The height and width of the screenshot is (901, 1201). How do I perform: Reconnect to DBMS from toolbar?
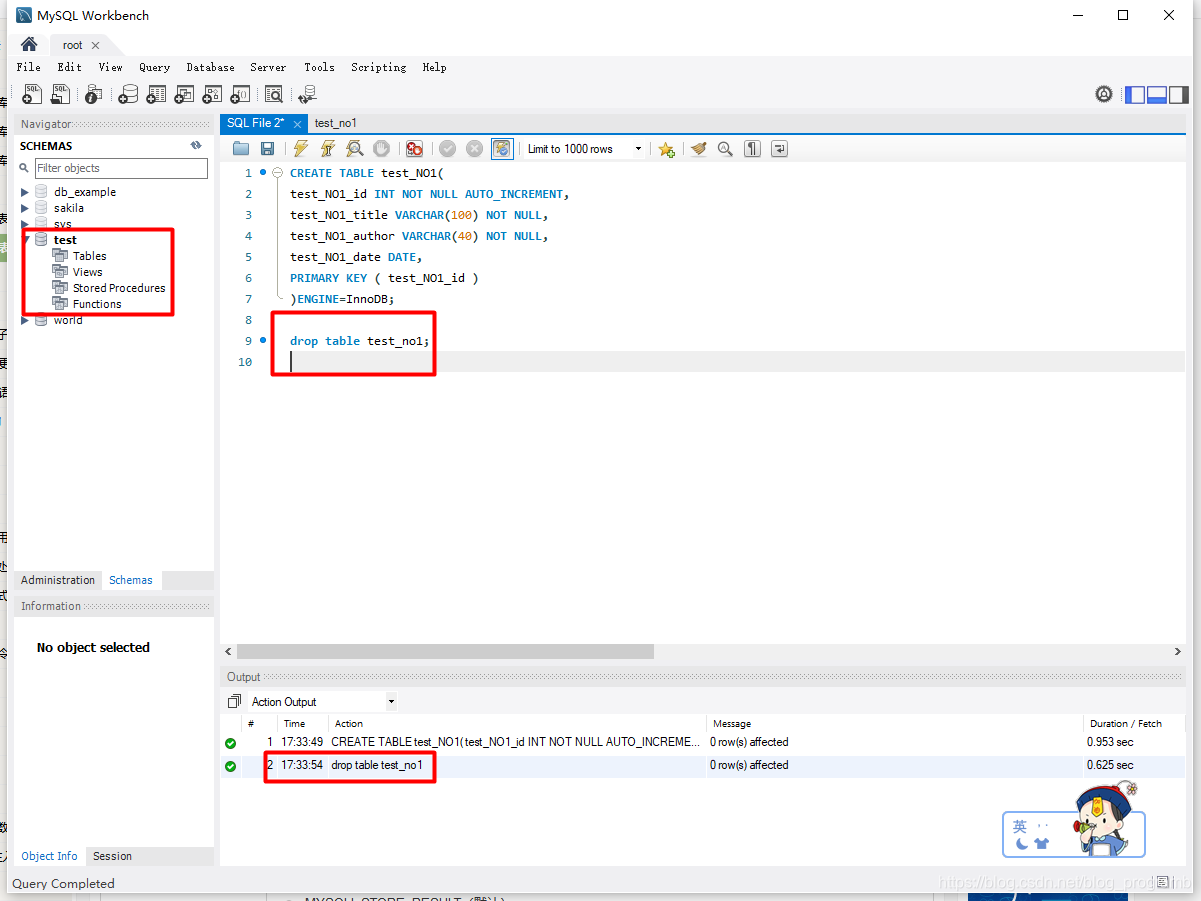(x=307, y=94)
